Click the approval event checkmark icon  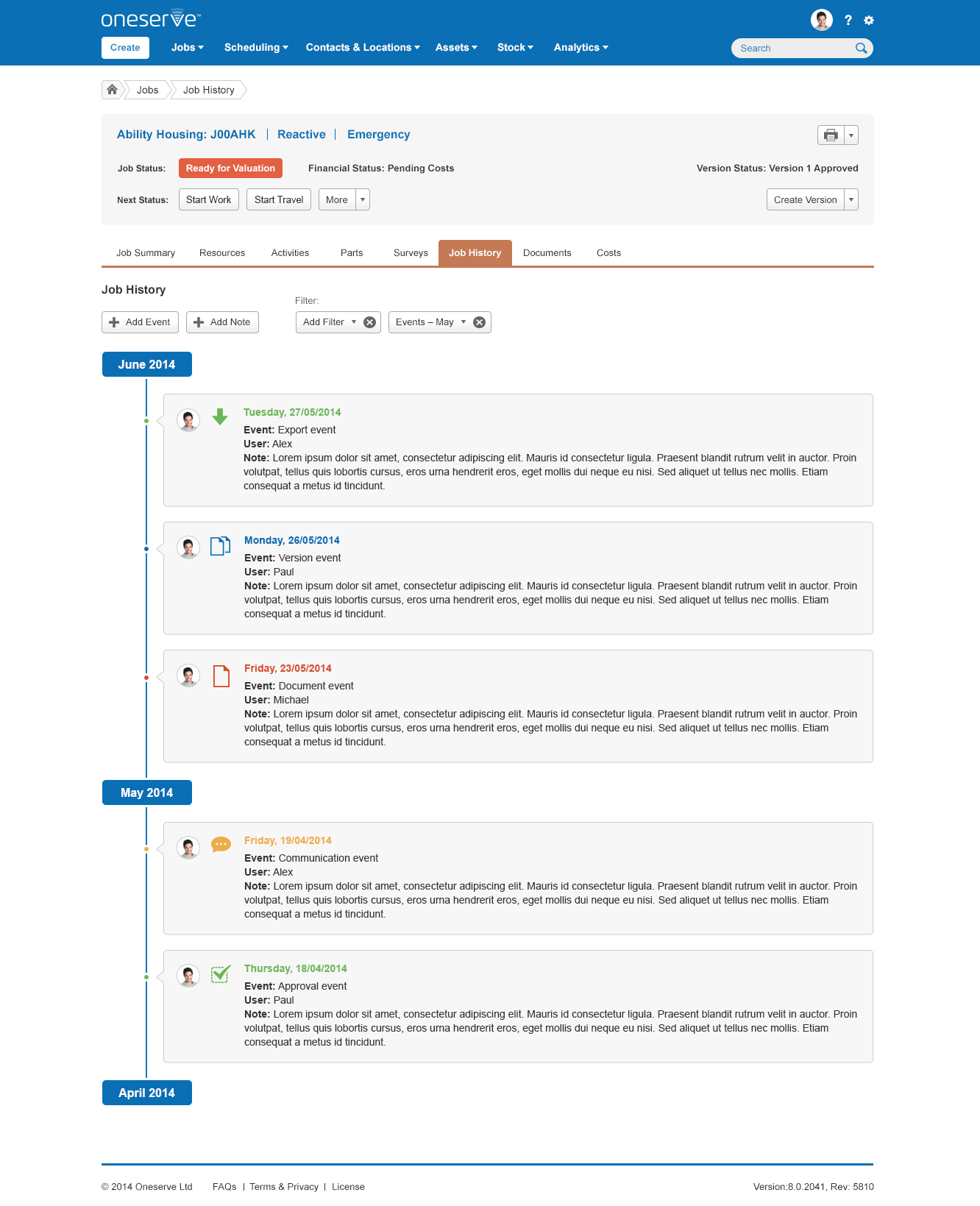221,973
